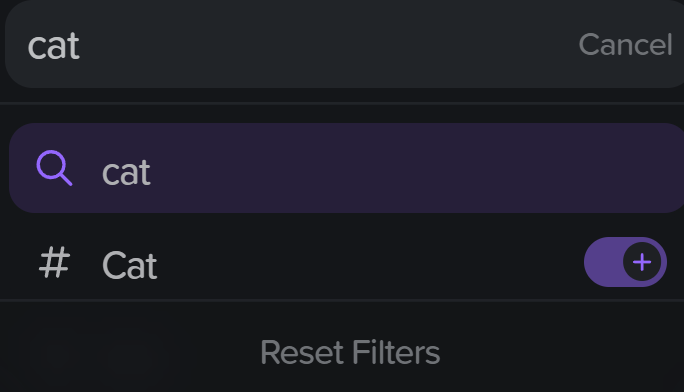Click the lowercase "cat" label beside the magnifier
This screenshot has width=684, height=392.
(126, 173)
